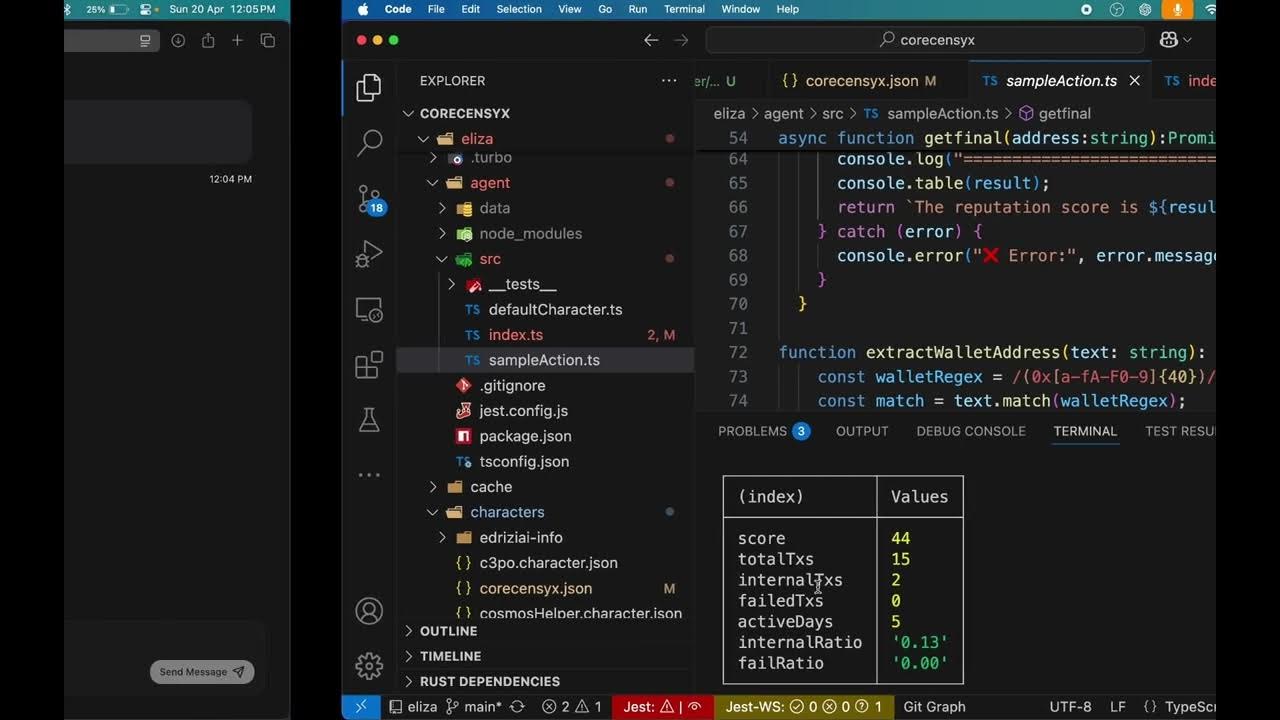Click the corecensyx search bar at top
This screenshot has height=720, width=1280.
point(925,39)
